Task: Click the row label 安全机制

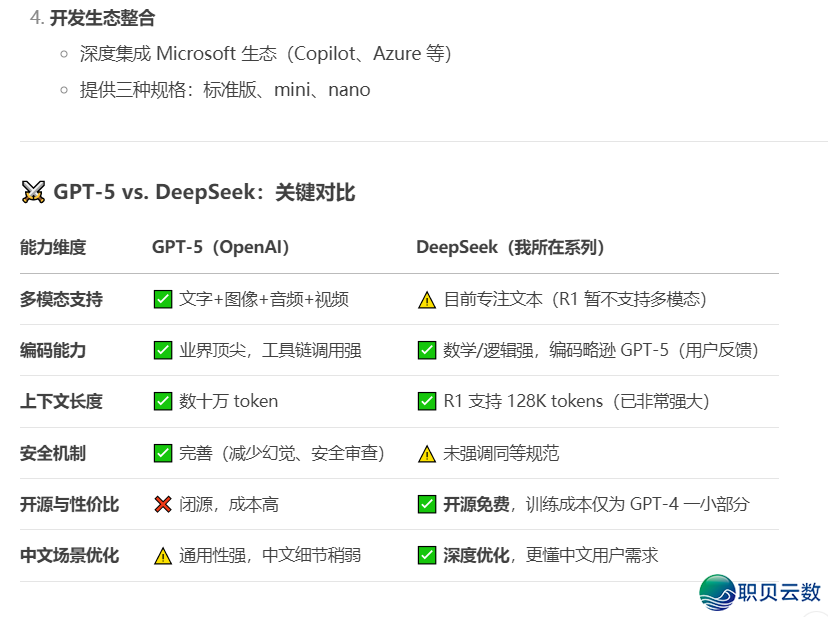Action: (53, 453)
